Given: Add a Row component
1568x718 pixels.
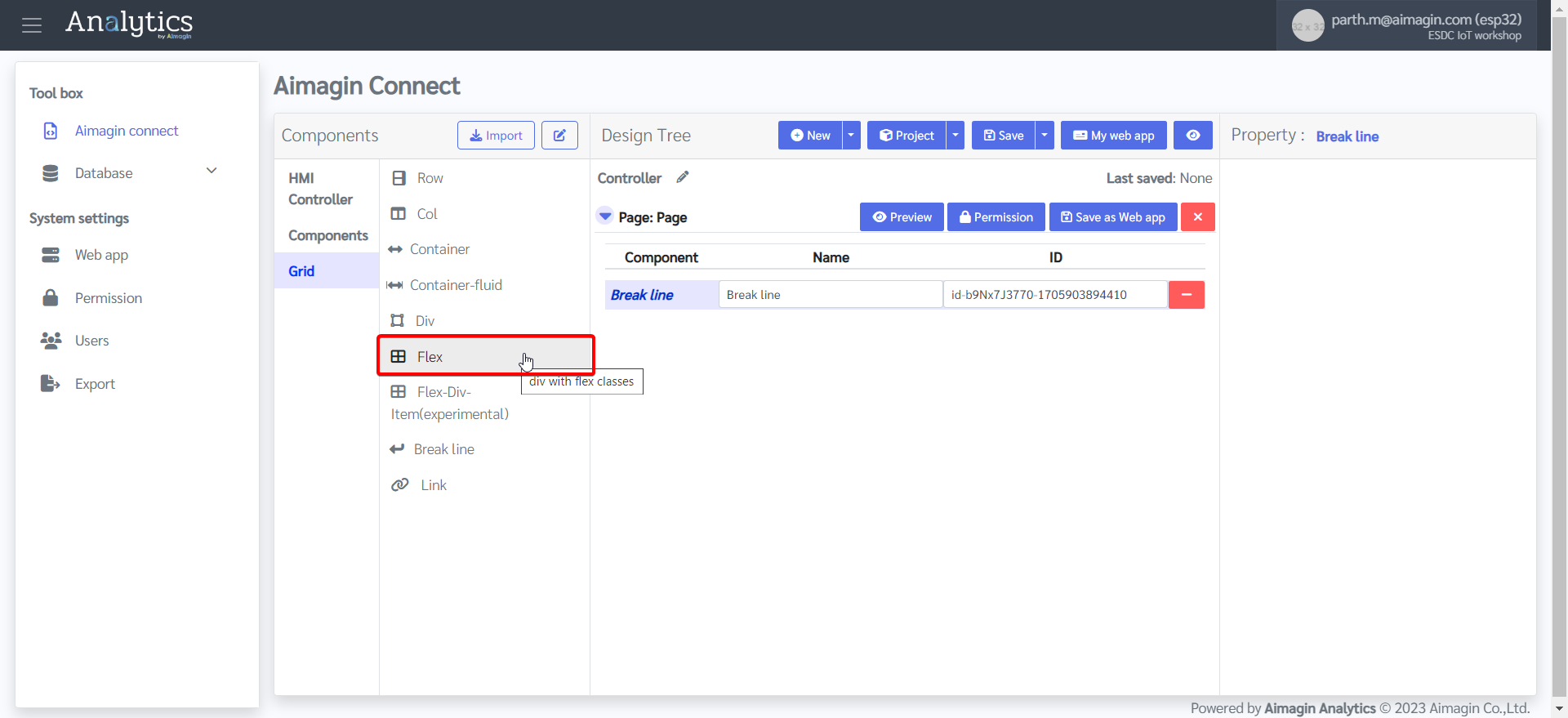Looking at the screenshot, I should [x=484, y=178].
